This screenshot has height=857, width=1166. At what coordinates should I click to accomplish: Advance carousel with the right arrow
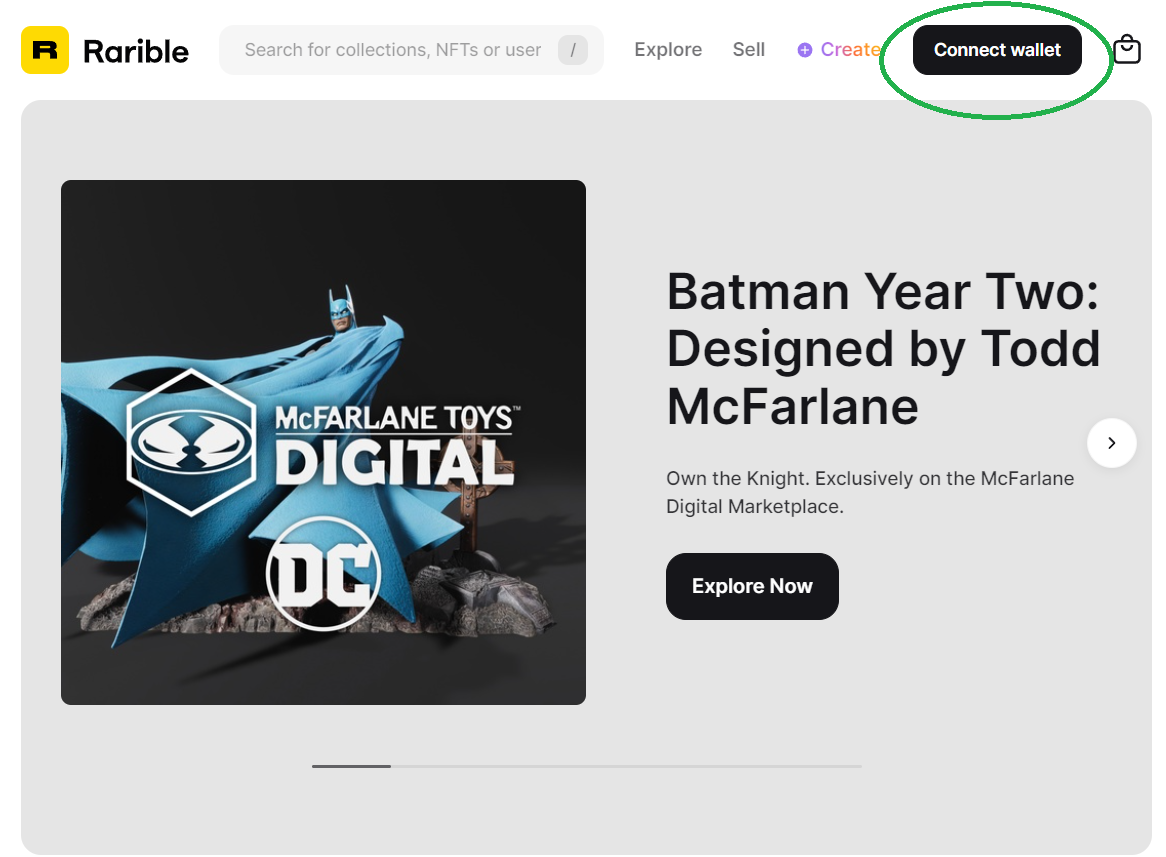[x=1112, y=443]
